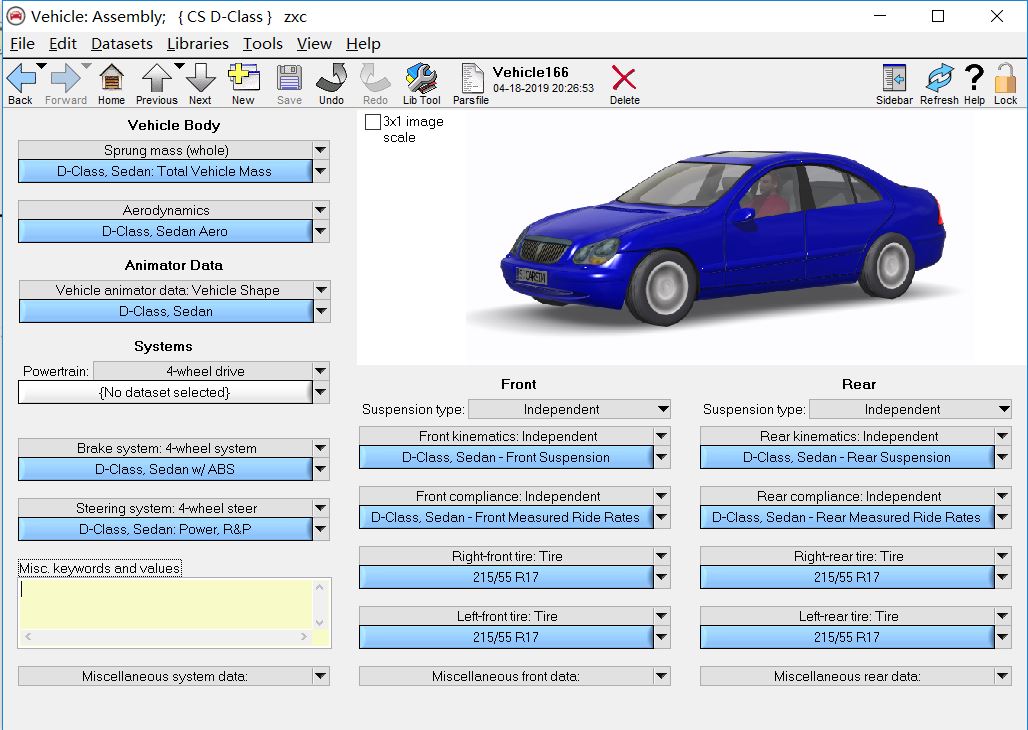Refresh the vehicle assembly screen
1028x730 pixels.
tap(939, 83)
